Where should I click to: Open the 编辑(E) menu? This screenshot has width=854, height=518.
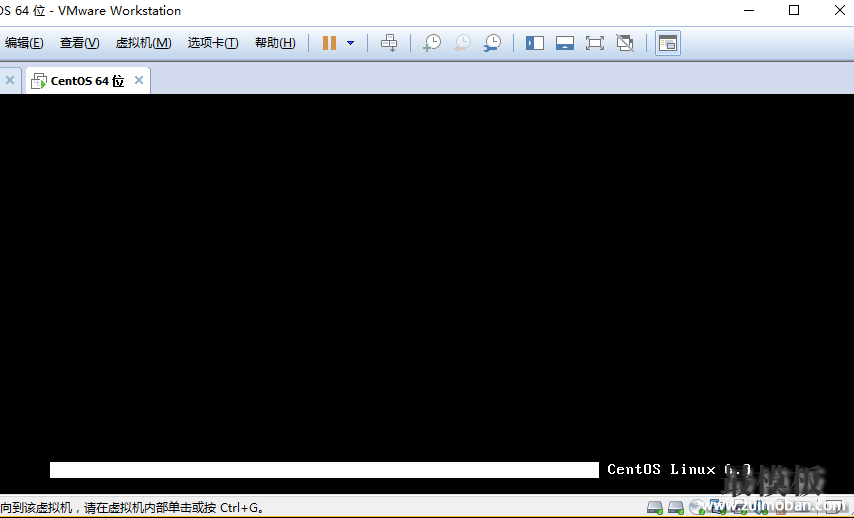(24, 43)
